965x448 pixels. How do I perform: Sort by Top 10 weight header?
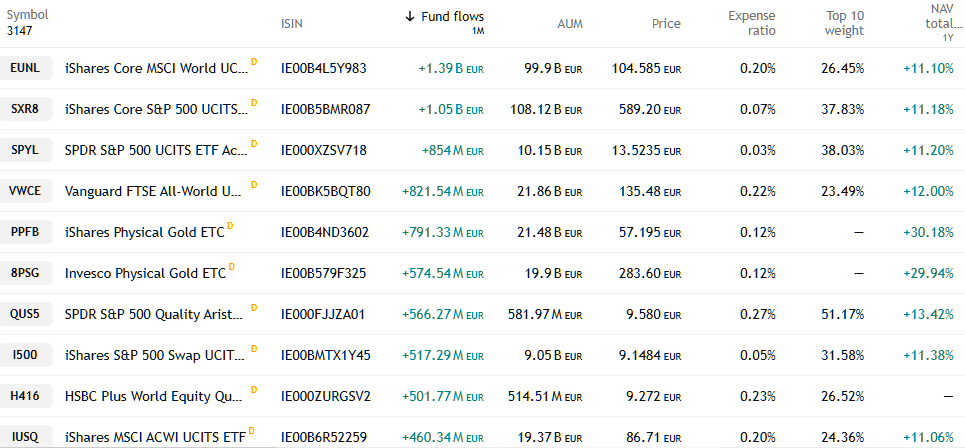(x=844, y=23)
